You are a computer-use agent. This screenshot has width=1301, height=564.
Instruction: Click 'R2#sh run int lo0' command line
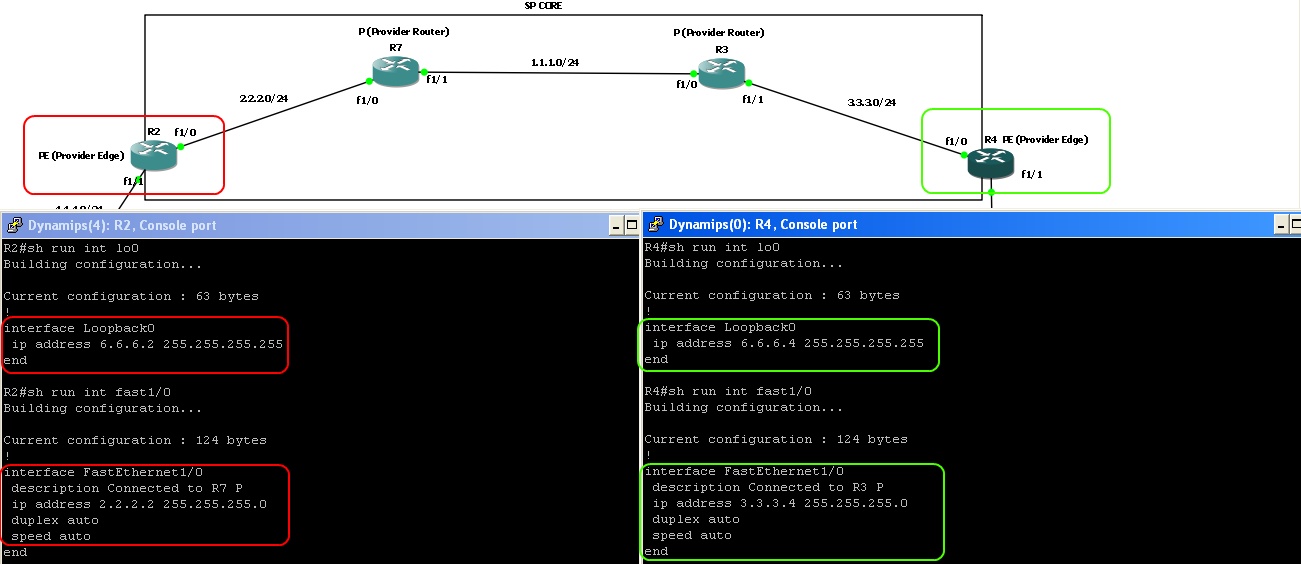tap(72, 248)
